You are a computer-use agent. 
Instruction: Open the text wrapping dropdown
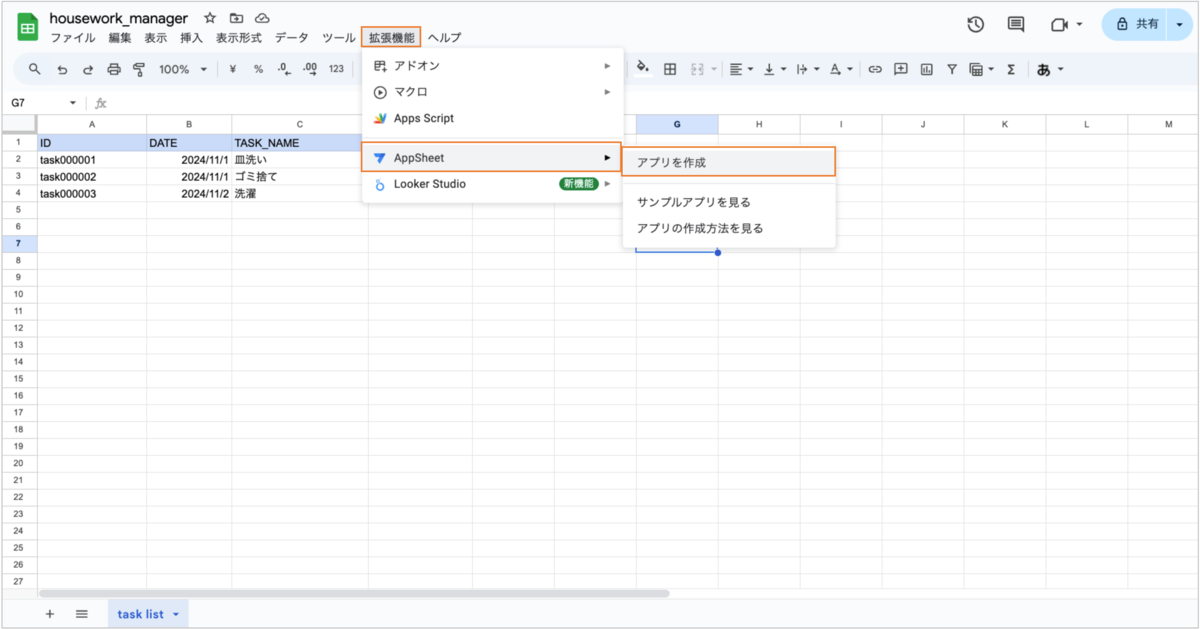tap(808, 69)
